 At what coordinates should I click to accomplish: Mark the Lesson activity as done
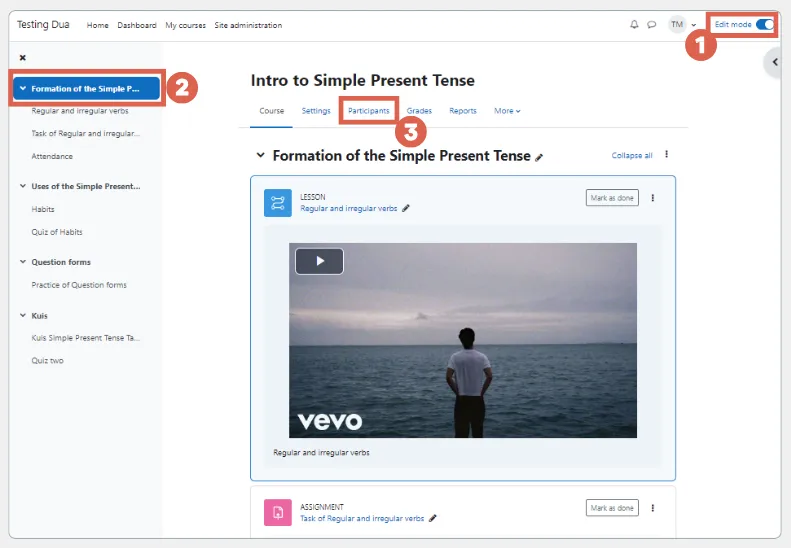tap(611, 198)
